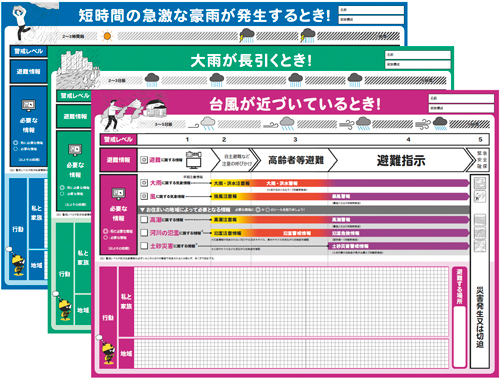This screenshot has width=500, height=379.
Task: Select the 短時間の急激な豪雨が発生するとき sheet title
Action: tap(204, 15)
